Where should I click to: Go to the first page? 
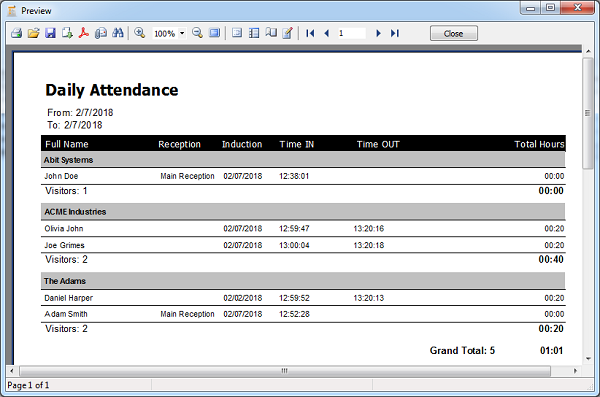(x=310, y=33)
